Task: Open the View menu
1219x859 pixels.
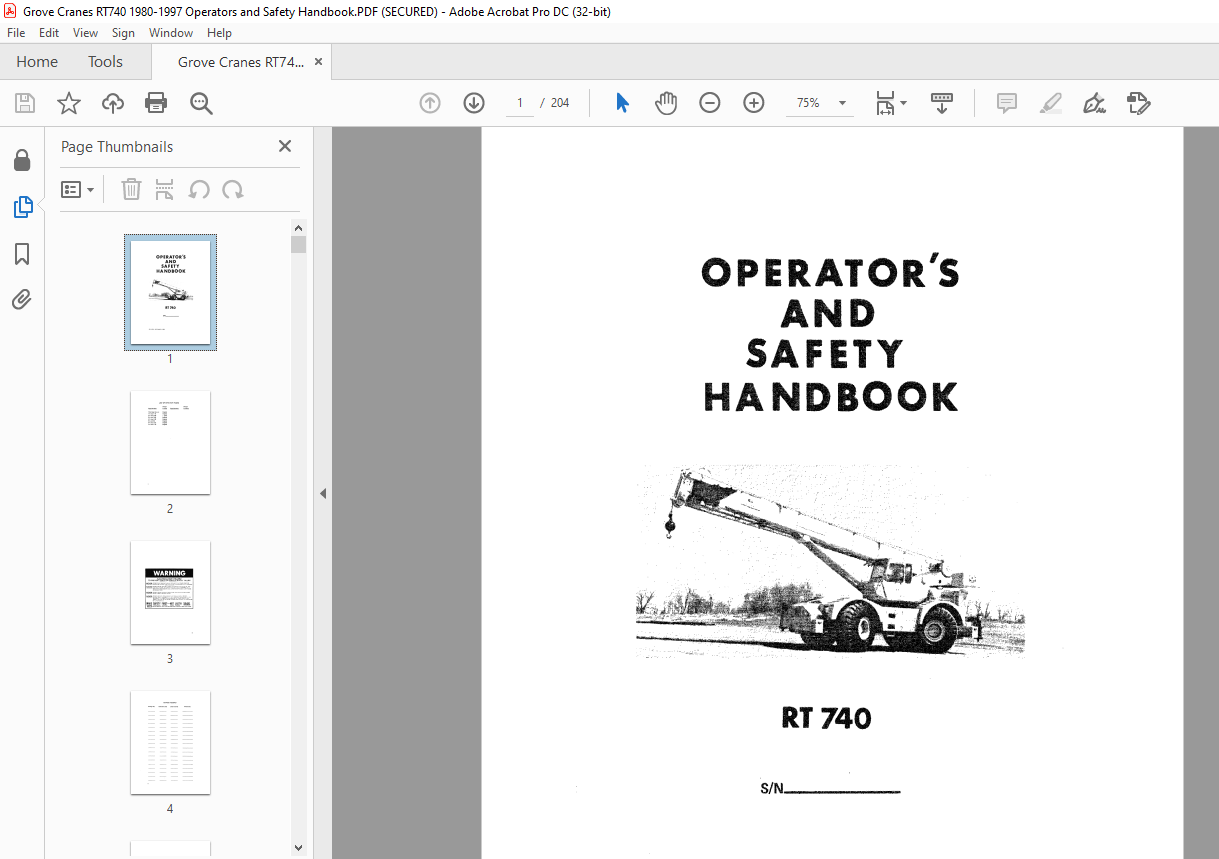Action: (86, 33)
